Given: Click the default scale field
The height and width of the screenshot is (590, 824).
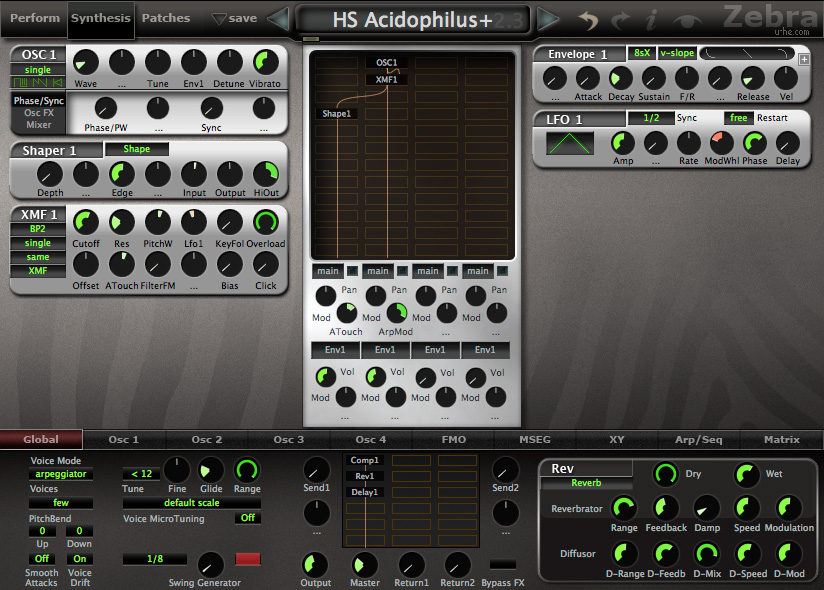Looking at the screenshot, I should tap(191, 503).
